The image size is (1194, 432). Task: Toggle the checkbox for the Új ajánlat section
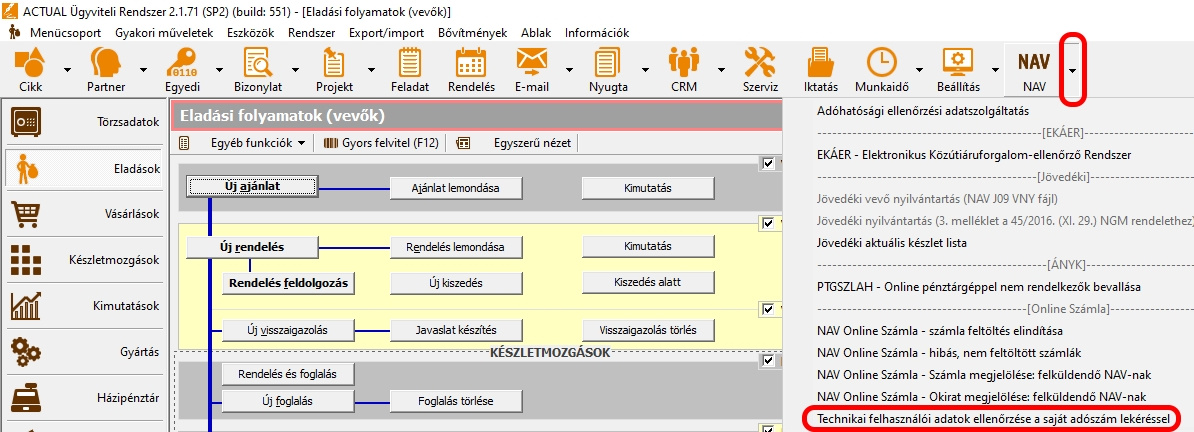pyautogui.click(x=767, y=162)
